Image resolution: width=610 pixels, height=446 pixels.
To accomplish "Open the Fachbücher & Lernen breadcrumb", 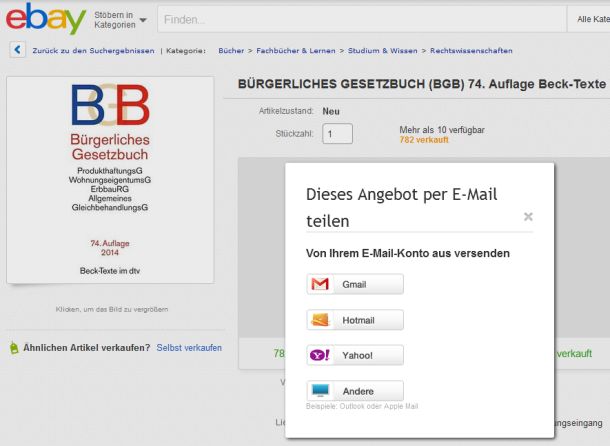I will tap(296, 51).
